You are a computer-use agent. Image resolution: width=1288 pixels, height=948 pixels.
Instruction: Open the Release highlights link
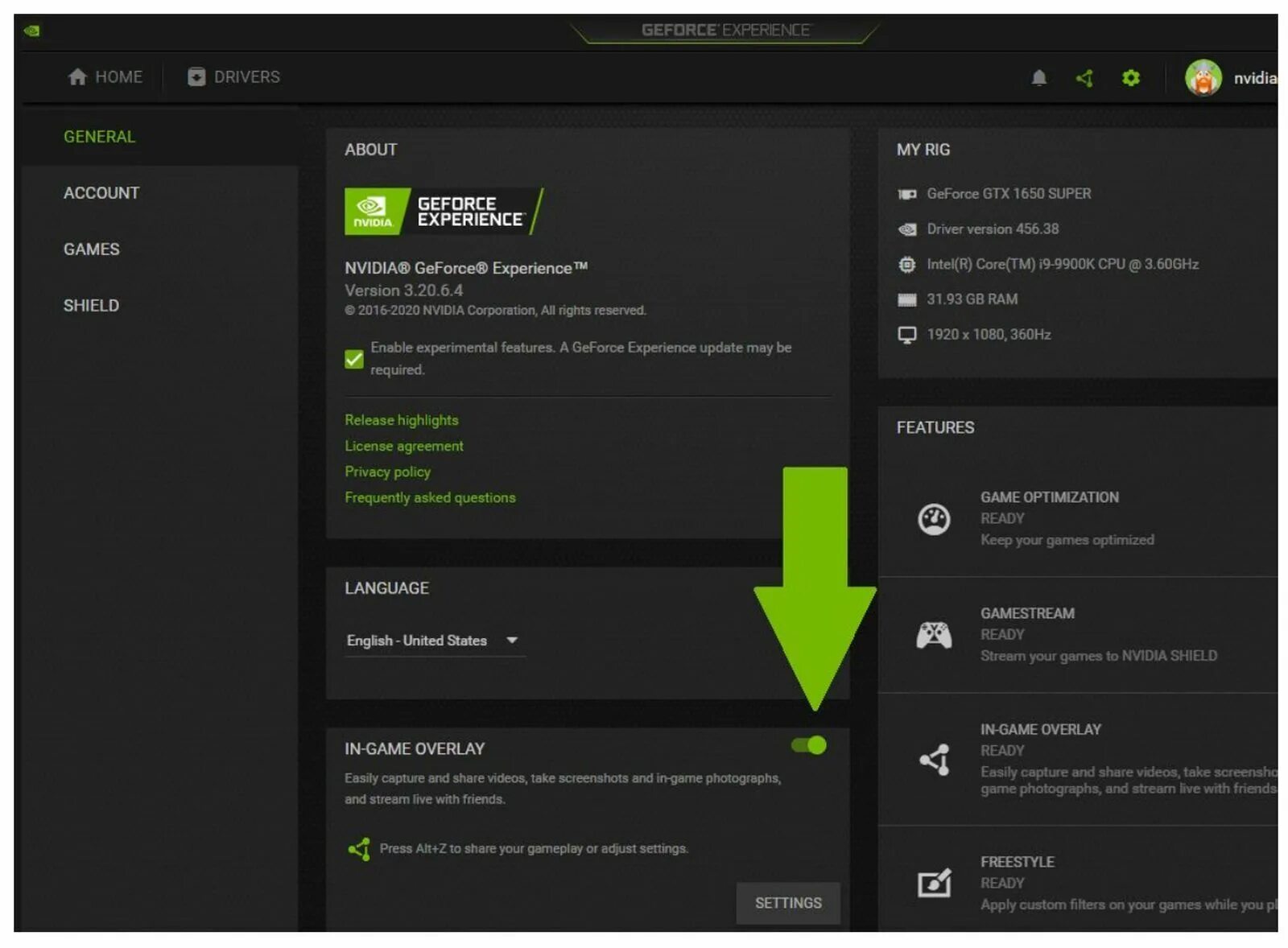coord(402,420)
